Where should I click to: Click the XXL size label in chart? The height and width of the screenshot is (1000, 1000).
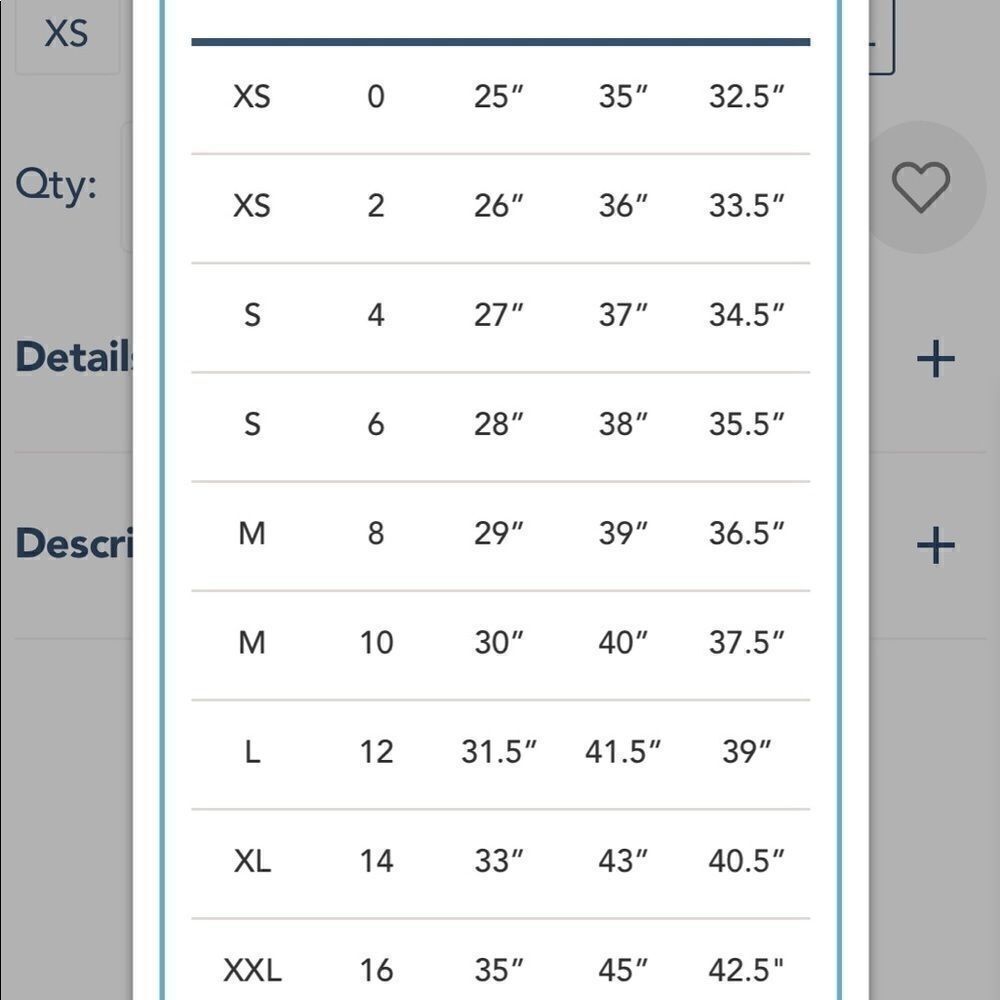[x=252, y=969]
